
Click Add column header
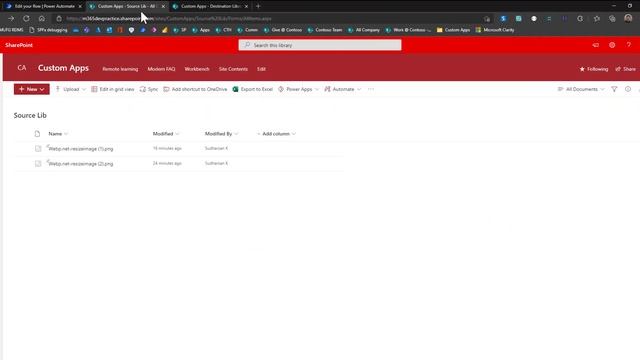[276, 134]
